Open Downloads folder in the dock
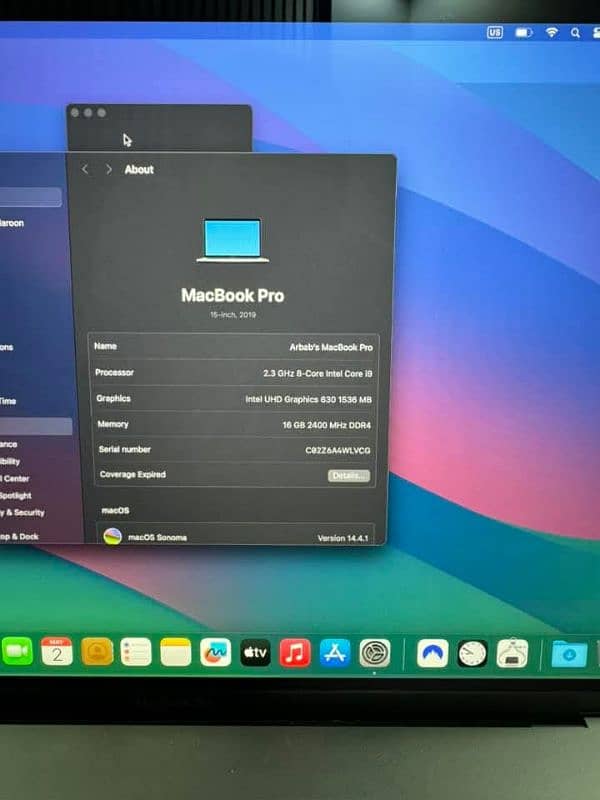Viewport: 600px width, 800px height. pos(569,654)
